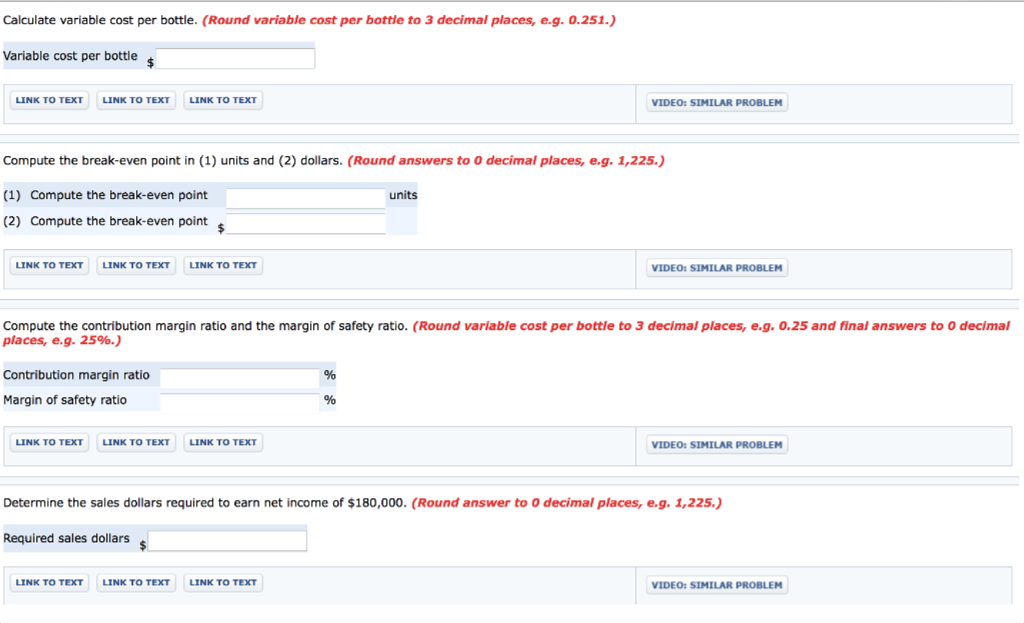Click the break-even point dollars input field
1024x623 pixels.
[305, 222]
